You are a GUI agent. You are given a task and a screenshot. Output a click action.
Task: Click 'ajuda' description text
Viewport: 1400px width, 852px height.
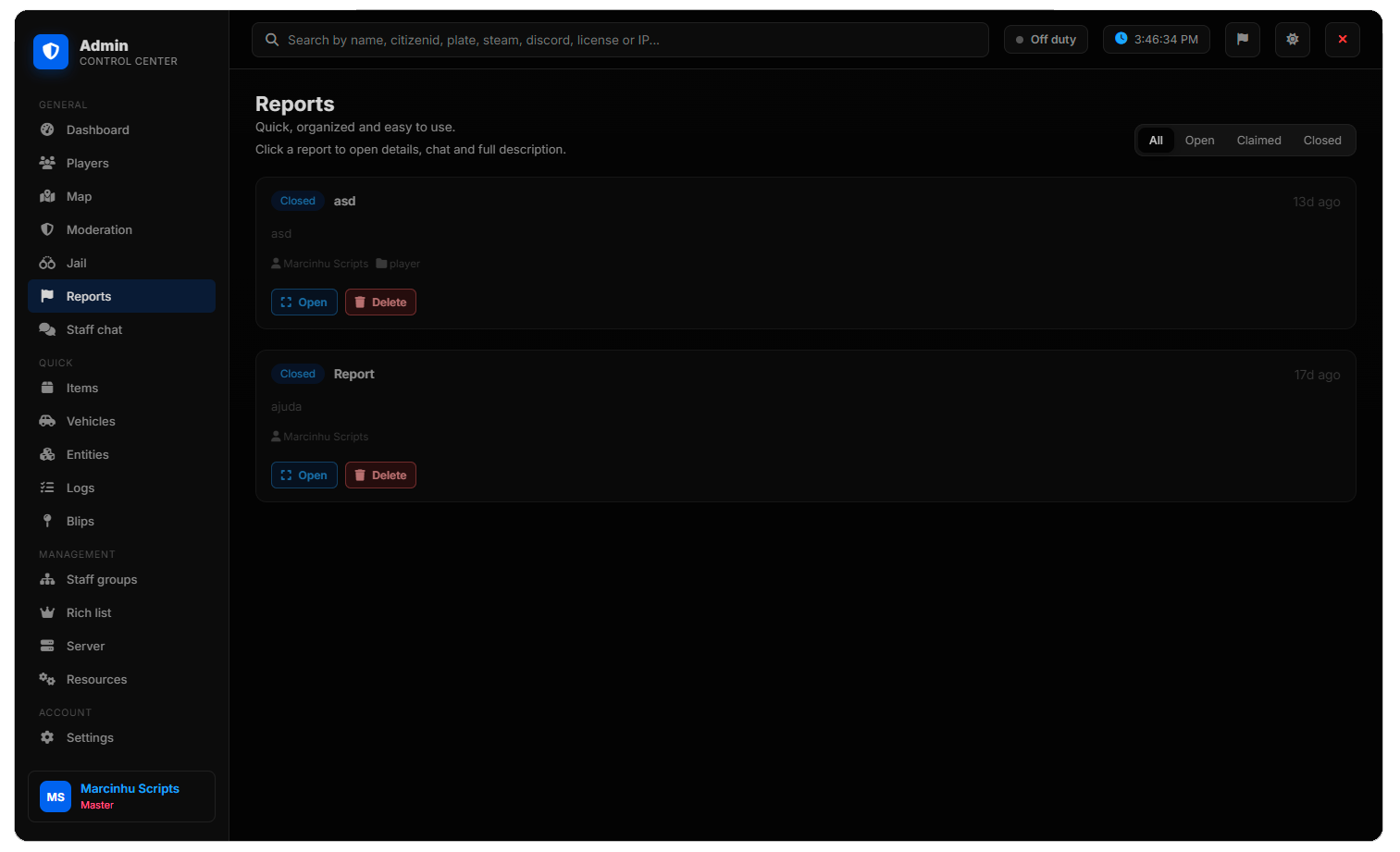[286, 407]
